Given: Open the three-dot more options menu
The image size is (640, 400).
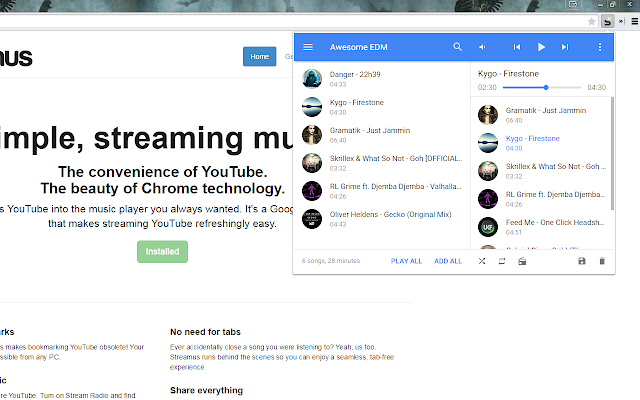Looking at the screenshot, I should click(600, 47).
